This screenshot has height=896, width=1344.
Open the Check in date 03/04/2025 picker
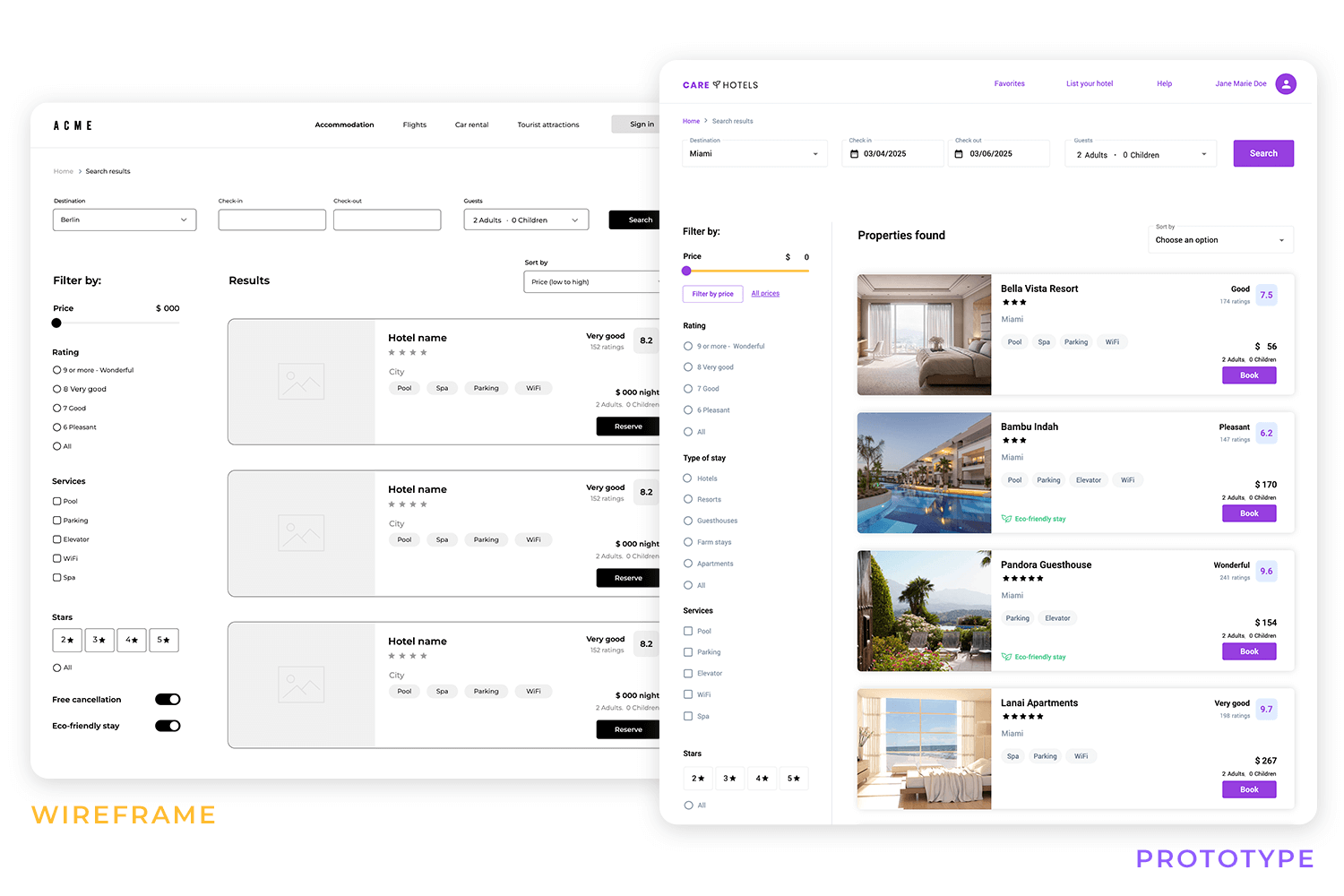click(893, 153)
